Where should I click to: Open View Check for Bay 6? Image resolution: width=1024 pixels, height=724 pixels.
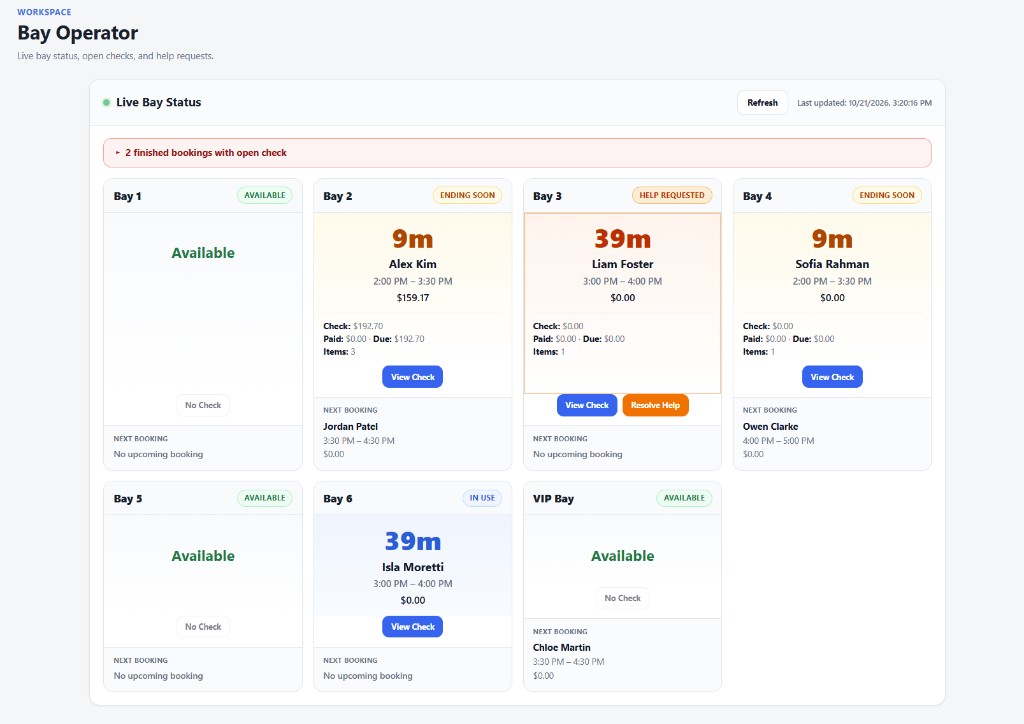(x=412, y=627)
